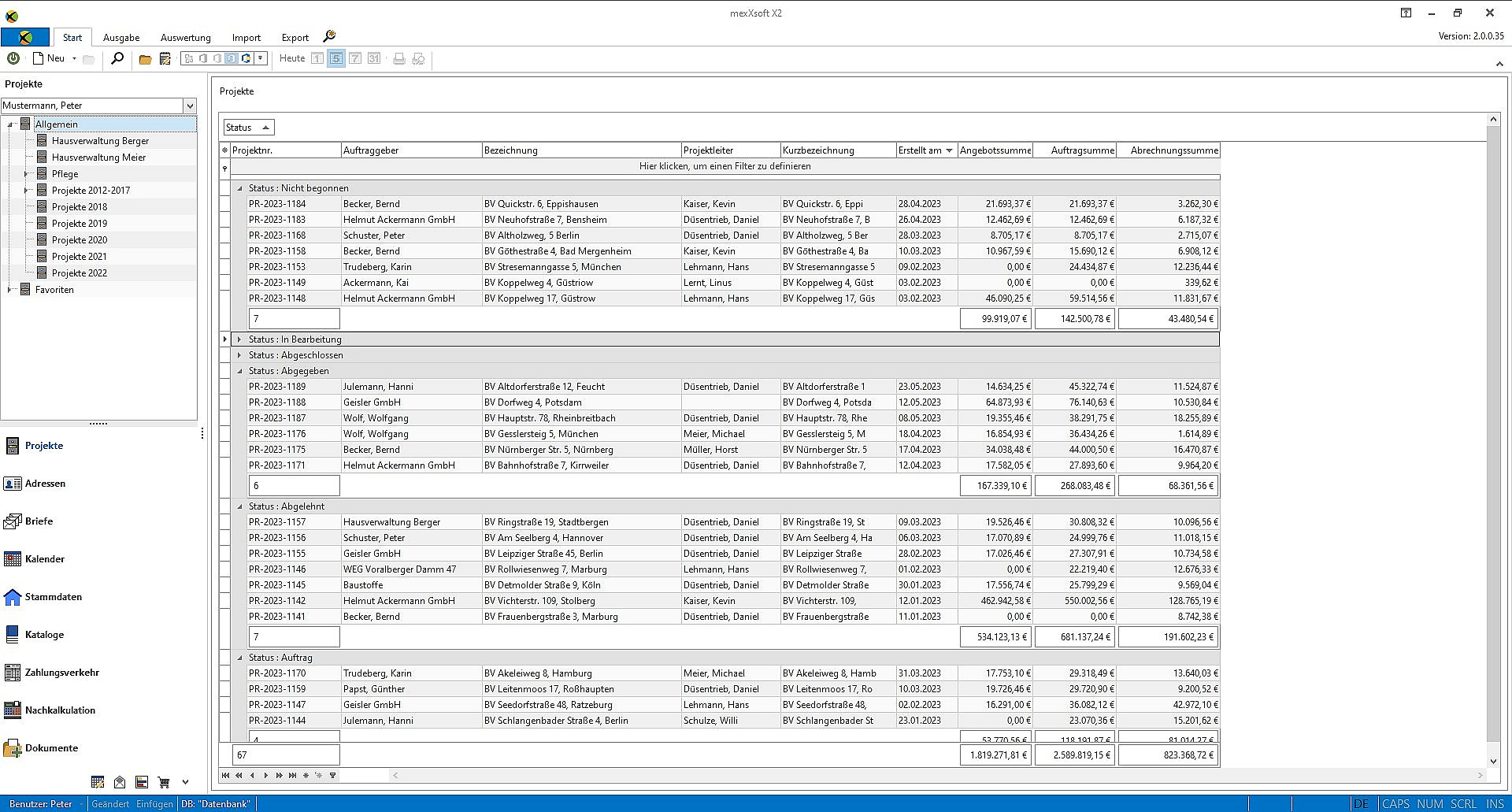Expand the Status: In Bearbeitung group
Image resolution: width=1512 pixels, height=812 pixels.
pyautogui.click(x=240, y=339)
